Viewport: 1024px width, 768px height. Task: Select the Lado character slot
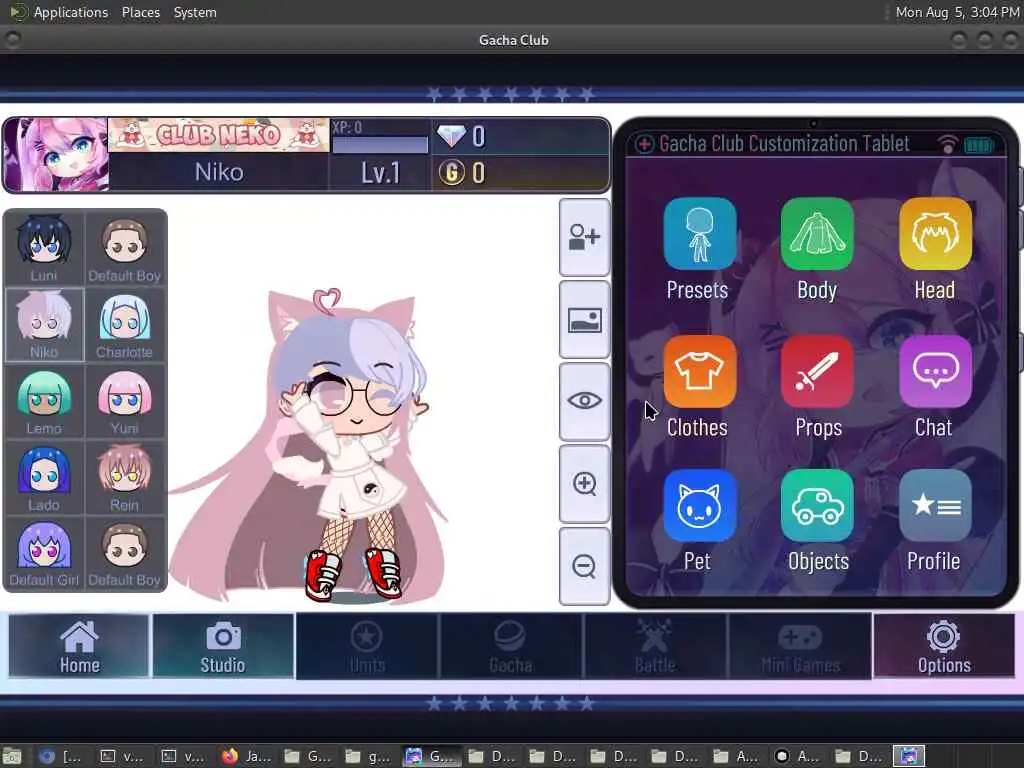click(x=44, y=477)
